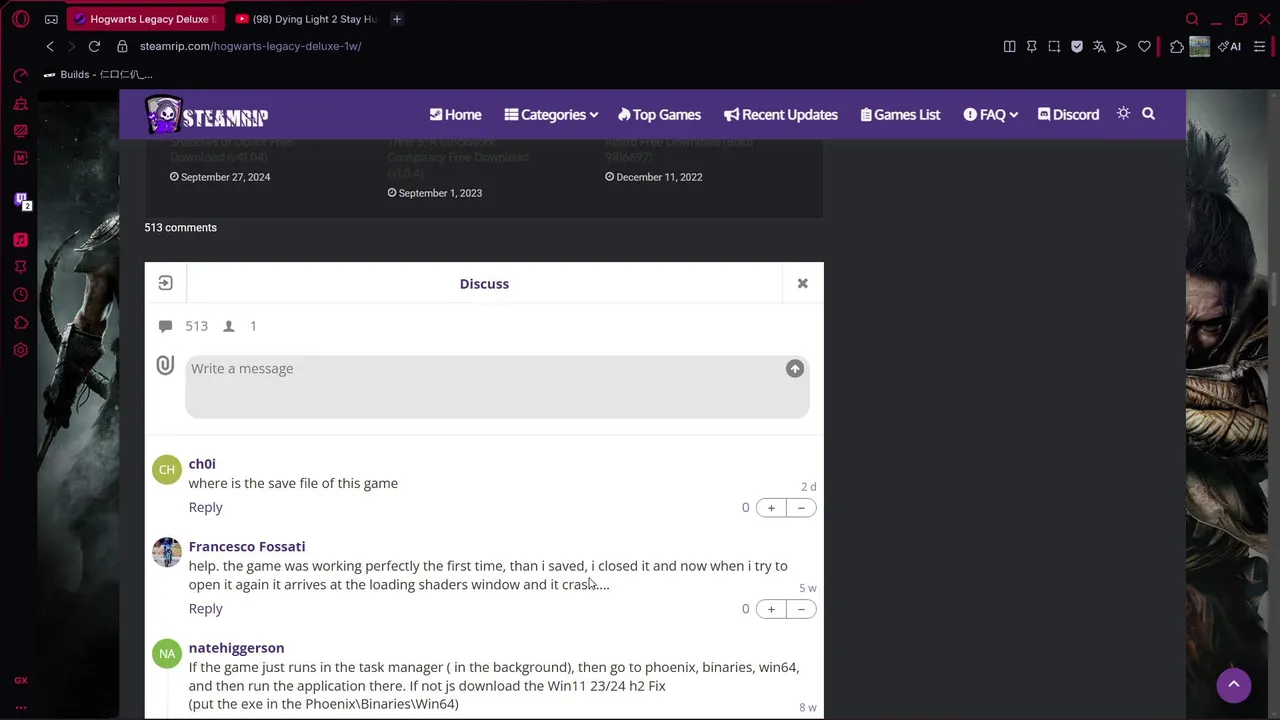Viewport: 1280px width, 720px height.
Task: Open browser extensions puzzle icon in toolbar
Action: coord(1177,46)
